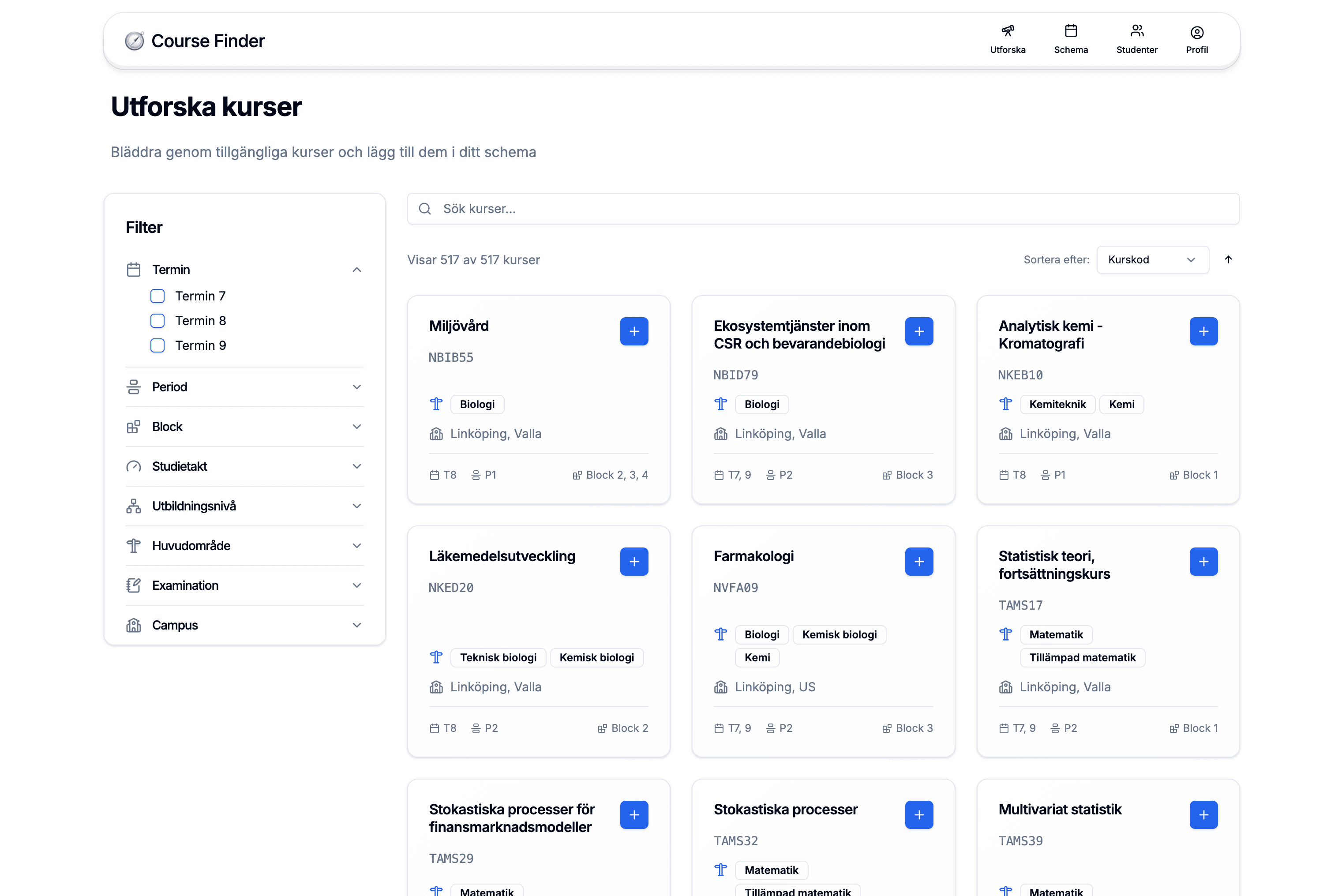Expand the Huvudområde filter section
1338x896 pixels.
point(244,546)
